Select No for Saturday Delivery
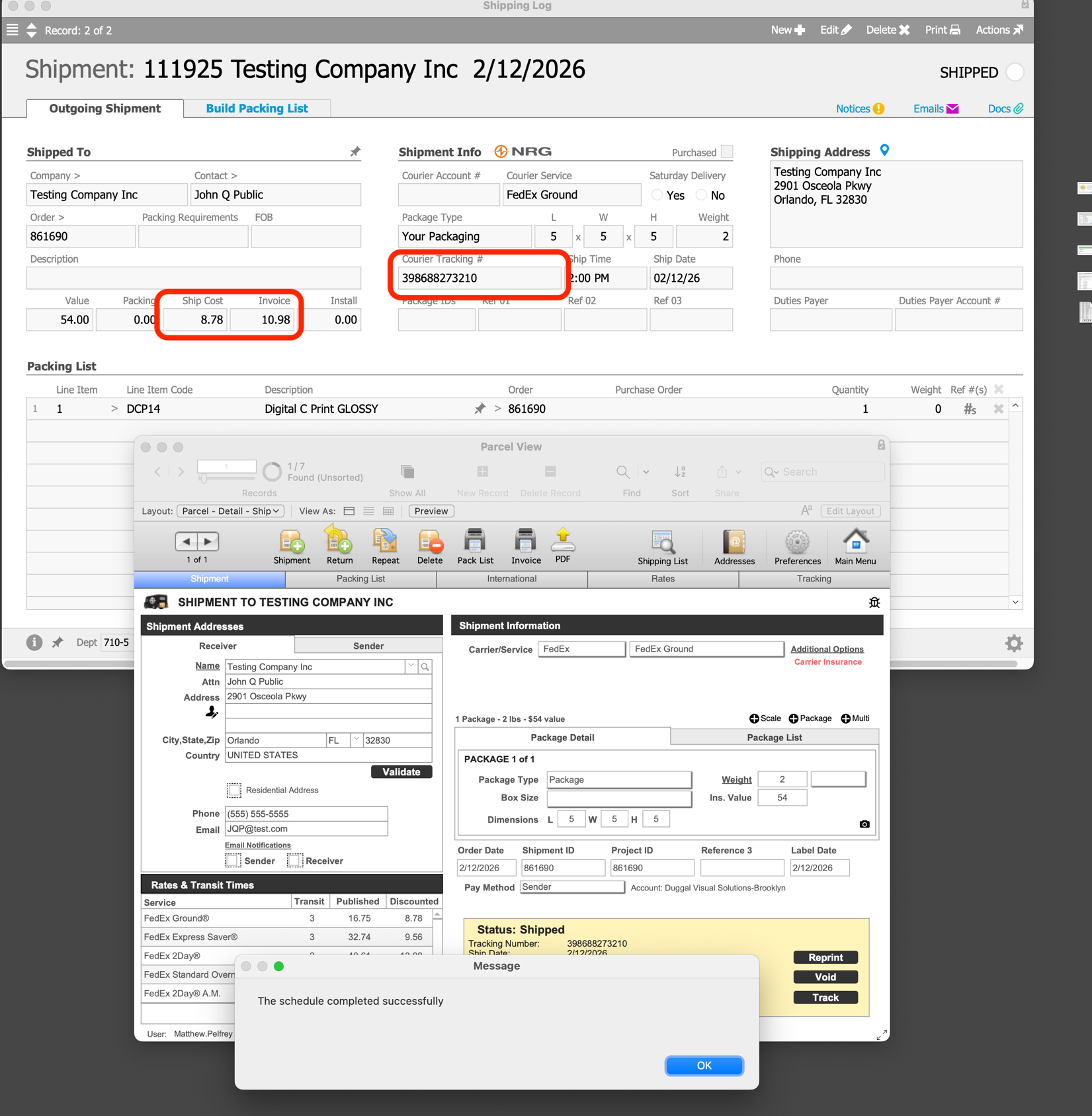Screen dimensions: 1092x1116 click(700, 194)
